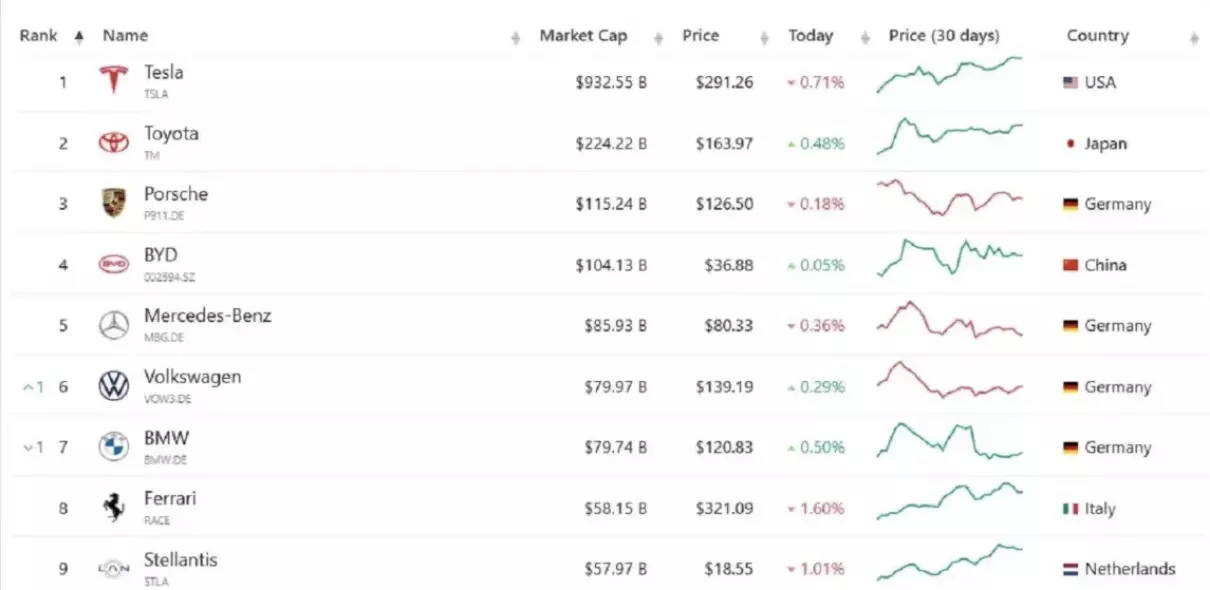Click Tesla's 30-day price sparkline chart
Viewport: 1210px width, 590px height.
(x=950, y=75)
